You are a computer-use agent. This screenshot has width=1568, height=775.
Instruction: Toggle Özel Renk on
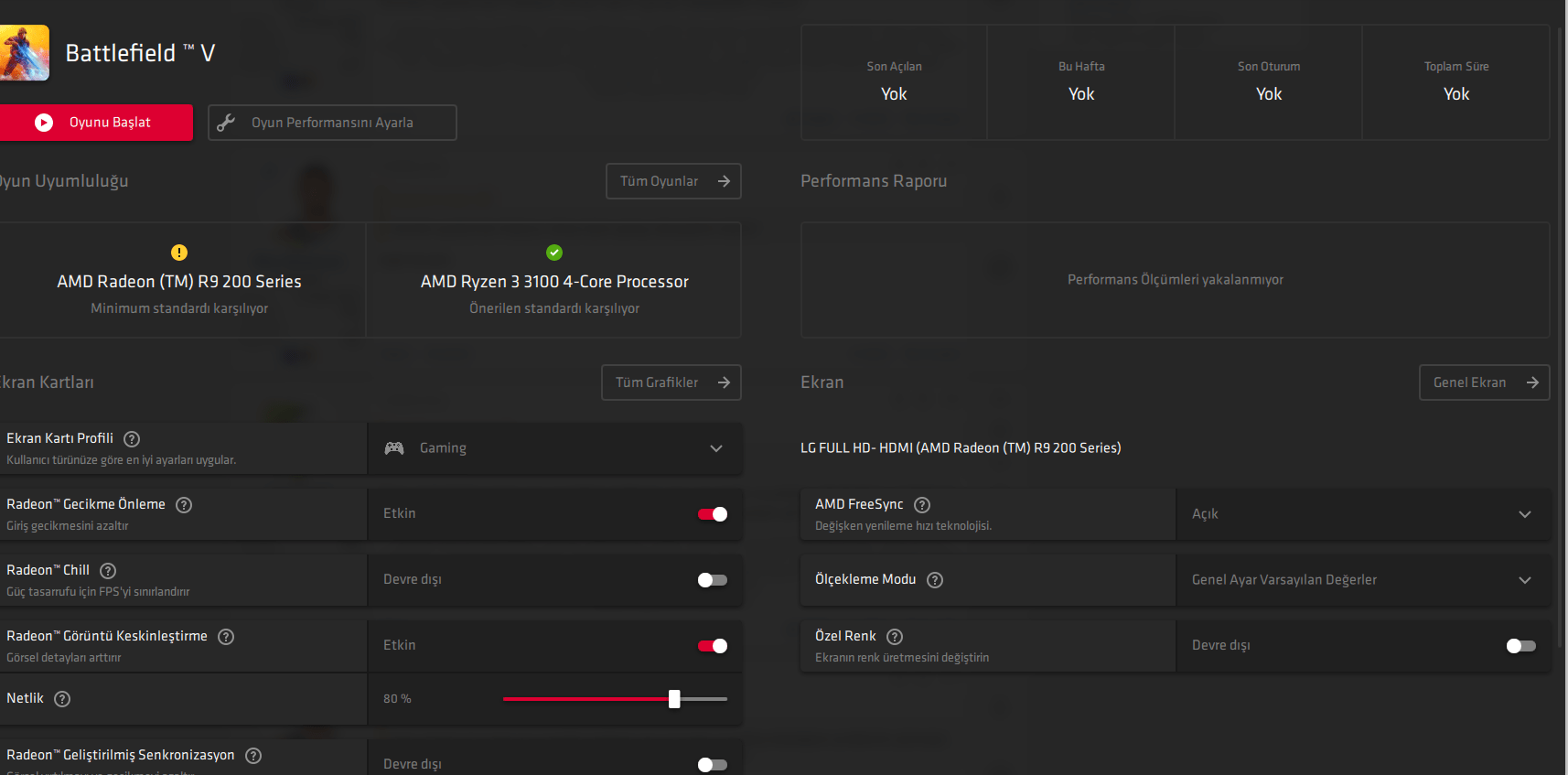(1521, 646)
